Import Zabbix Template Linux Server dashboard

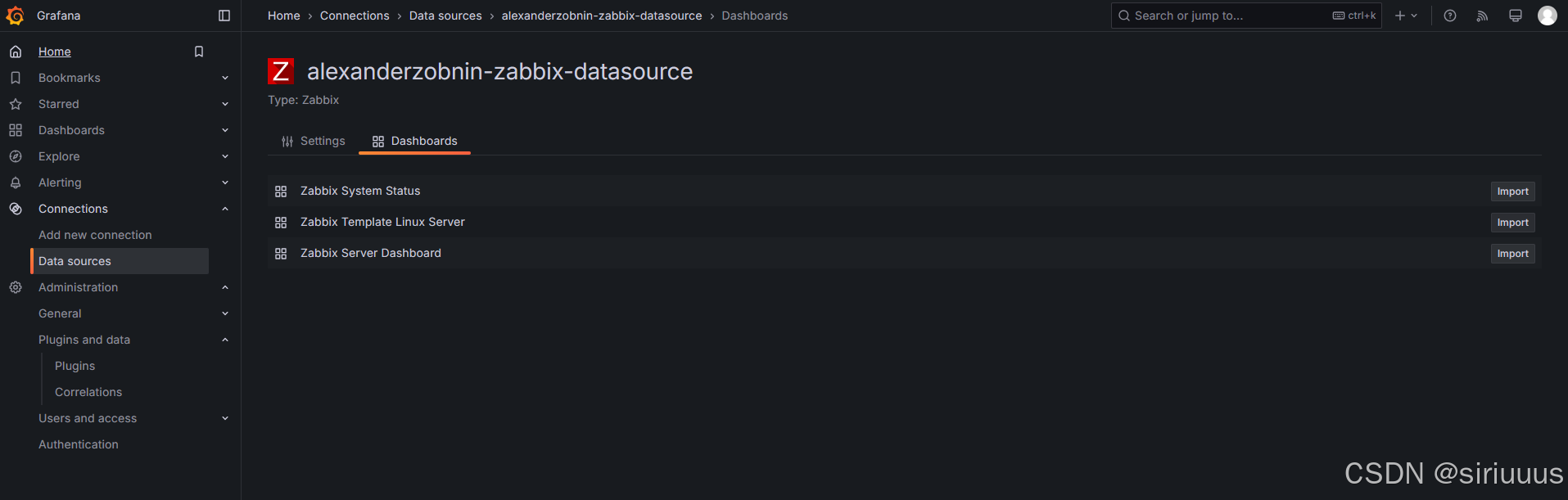click(x=1512, y=223)
